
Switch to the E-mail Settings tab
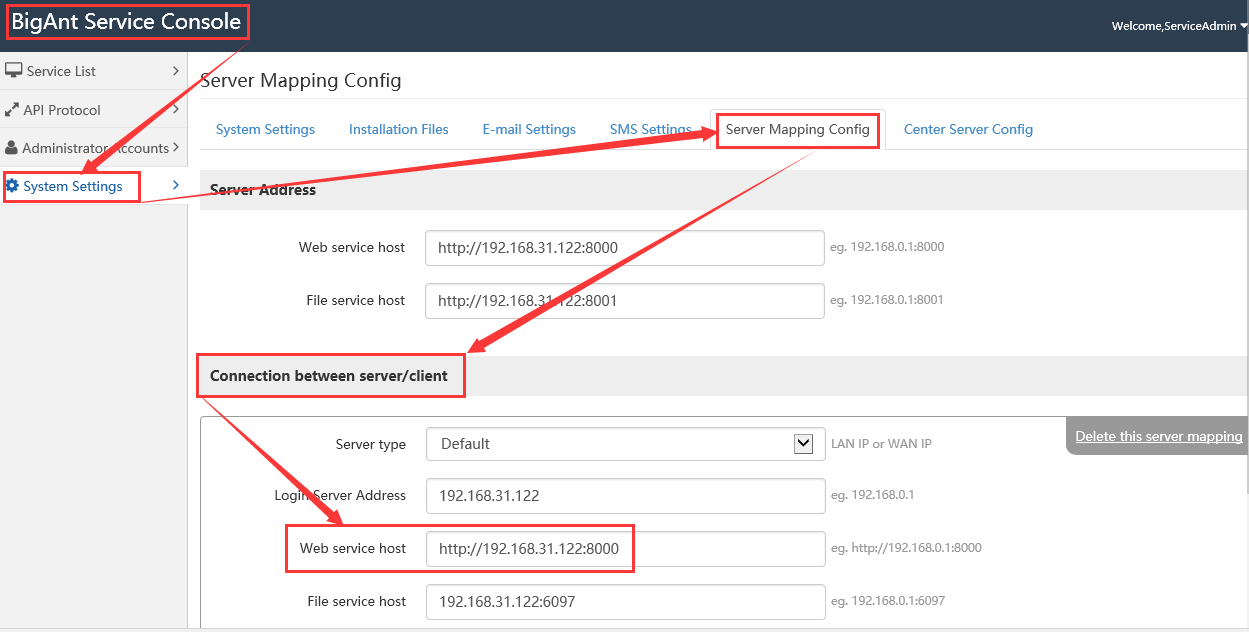pos(529,129)
